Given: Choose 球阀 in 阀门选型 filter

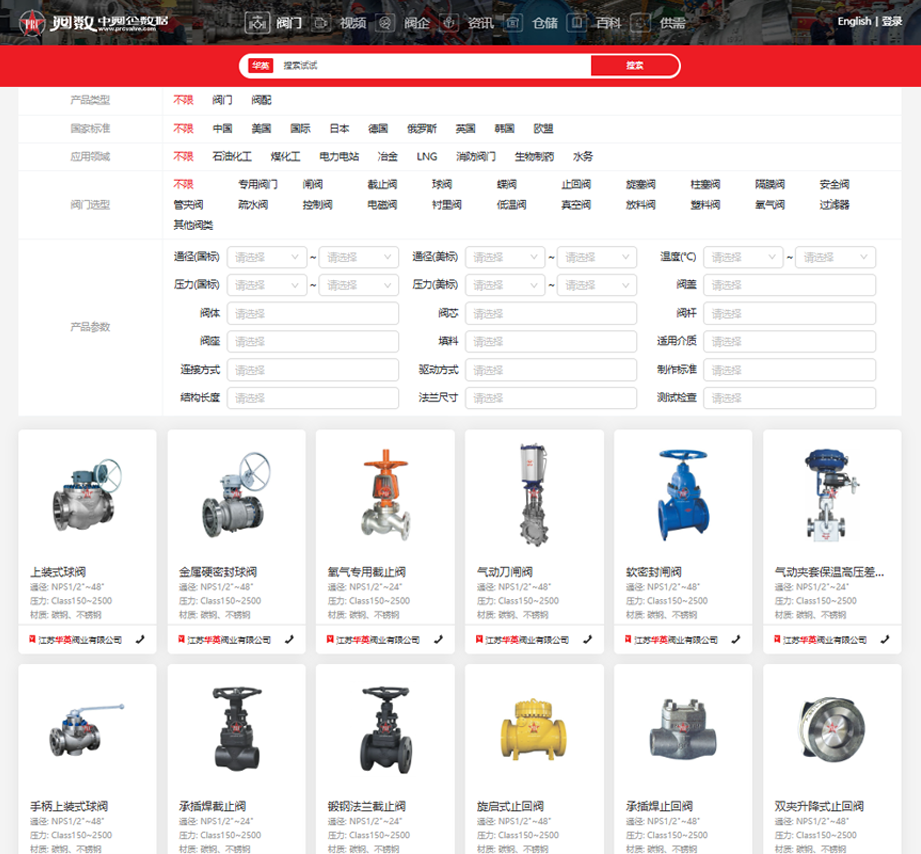Looking at the screenshot, I should [x=442, y=185].
